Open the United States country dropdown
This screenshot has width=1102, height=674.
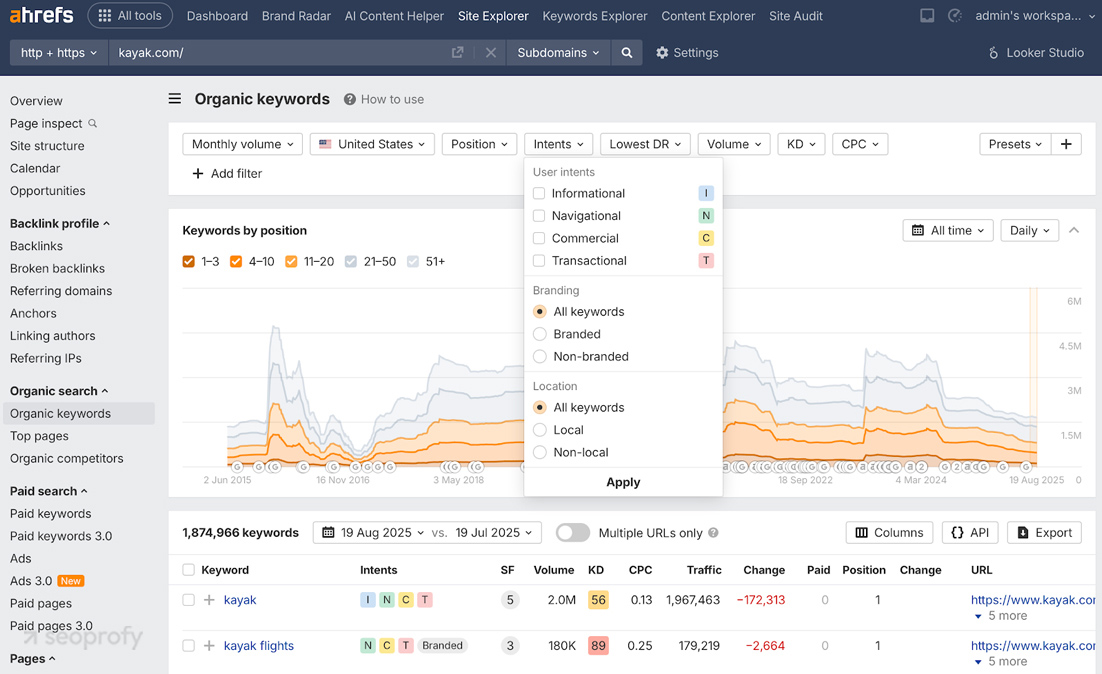(x=372, y=144)
